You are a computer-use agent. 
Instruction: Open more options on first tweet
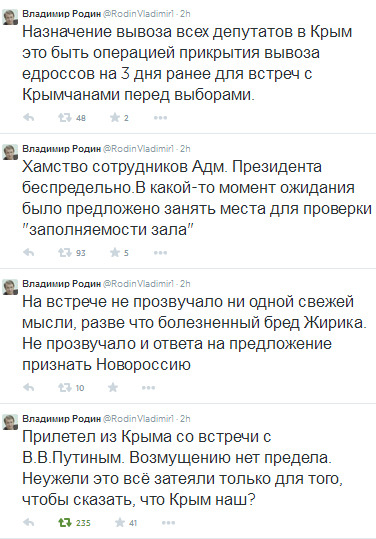point(161,118)
